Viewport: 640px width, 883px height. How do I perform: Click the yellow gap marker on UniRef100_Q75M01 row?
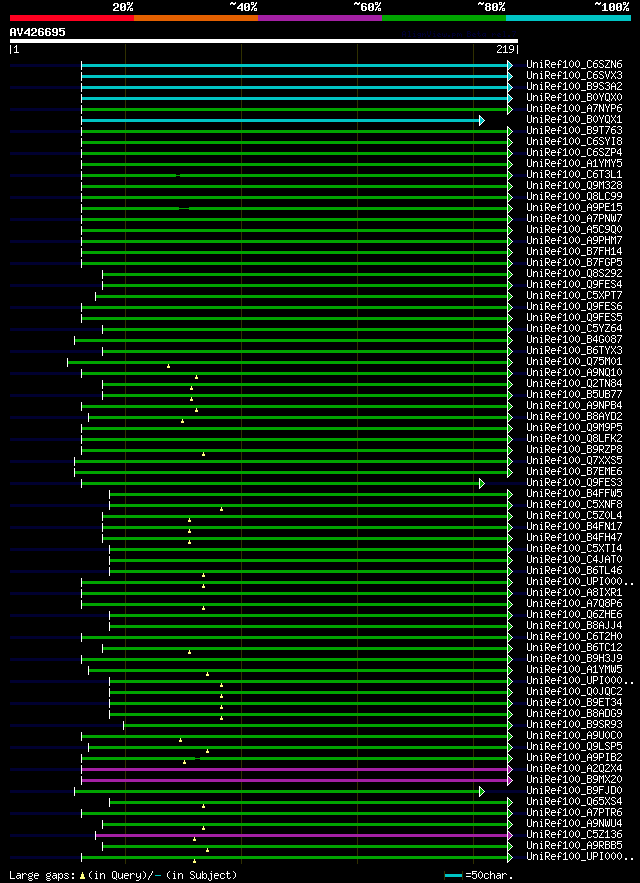tap(168, 367)
